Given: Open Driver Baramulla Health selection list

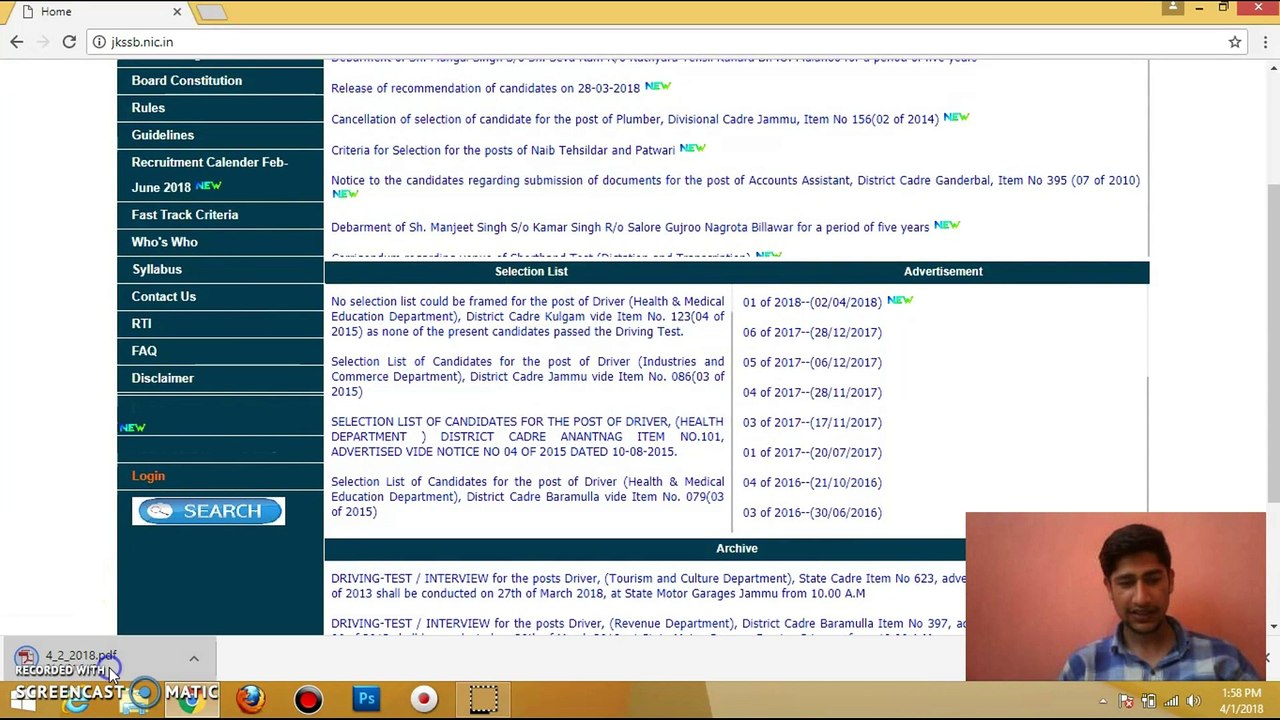Looking at the screenshot, I should click(x=527, y=497).
